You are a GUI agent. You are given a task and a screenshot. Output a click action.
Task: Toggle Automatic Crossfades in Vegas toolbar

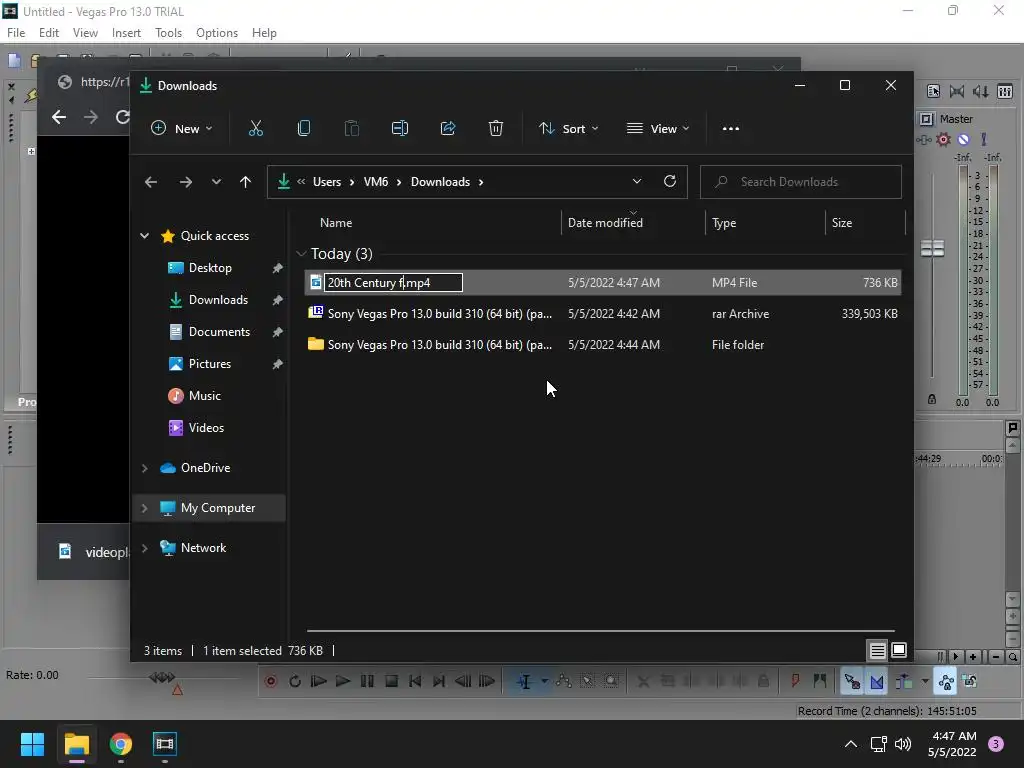(877, 682)
